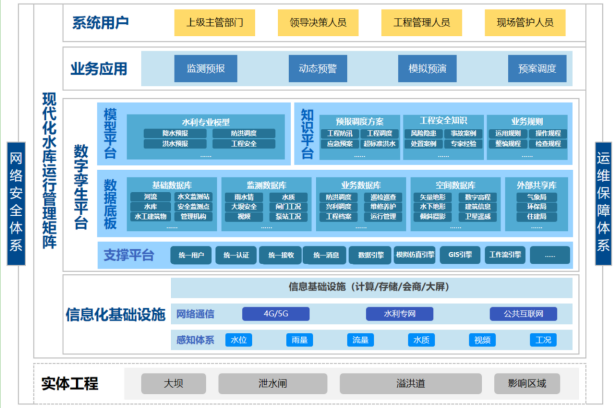Select the 泄水闸 entity box
Screen dimensions: 614x408
272,382
